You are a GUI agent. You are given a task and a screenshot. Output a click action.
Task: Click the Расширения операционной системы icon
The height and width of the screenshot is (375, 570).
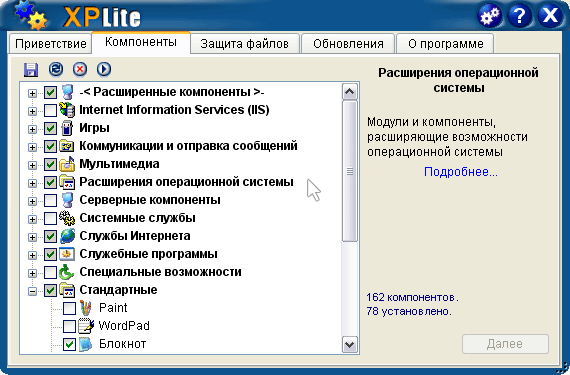point(67,182)
